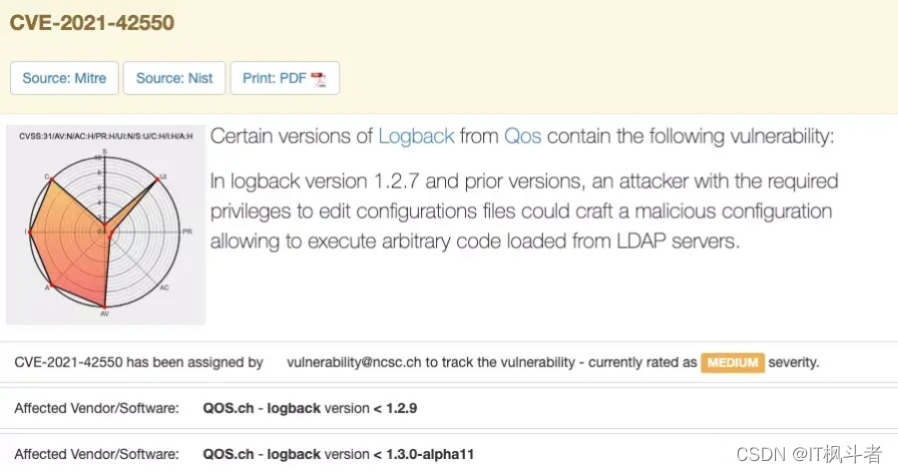Open the CVSS radar chart image
Image resolution: width=898 pixels, height=473 pixels.
pos(105,225)
